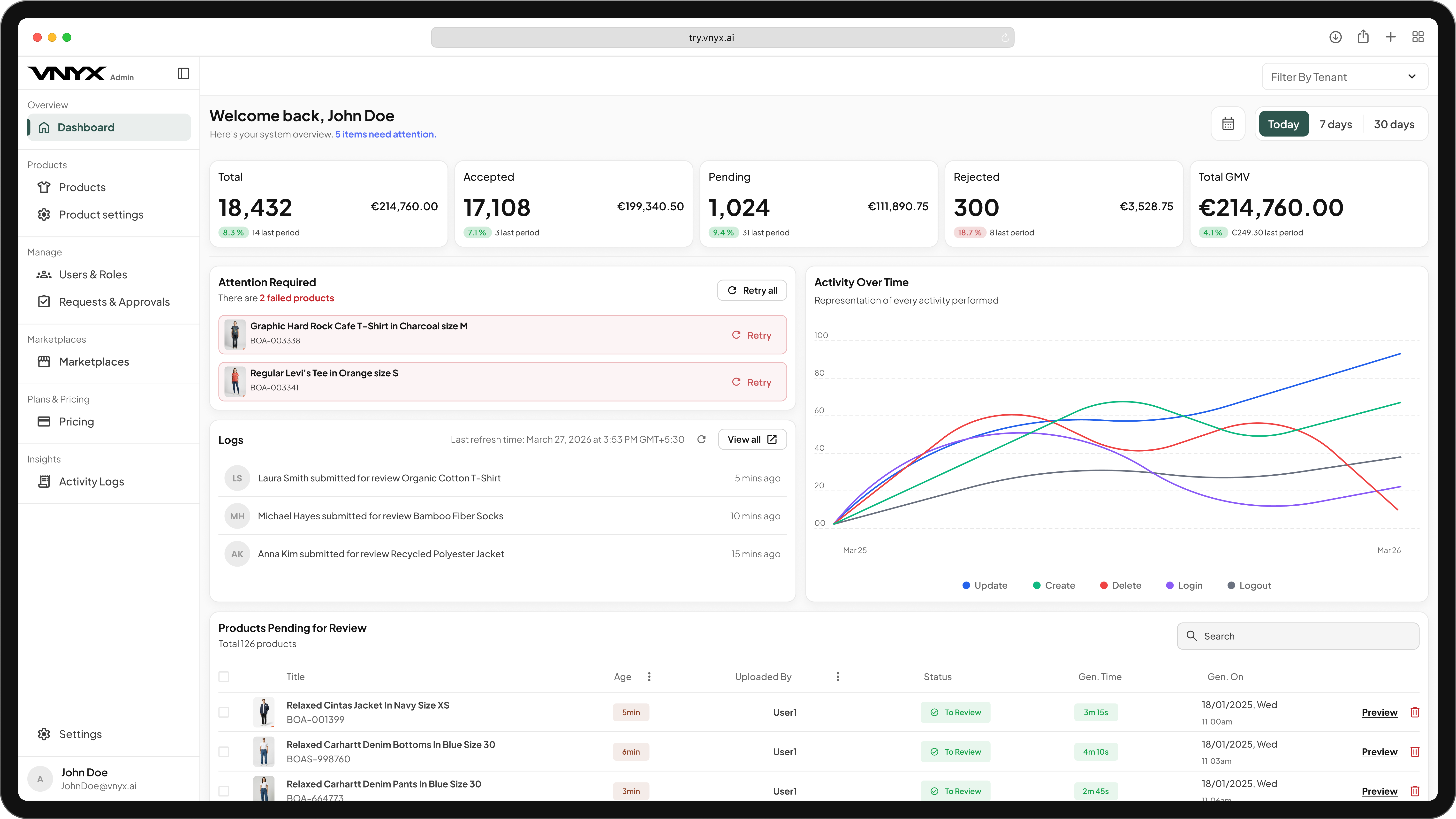
Task: Check the Relaxed Cintas Jacket row checkbox
Action: tap(224, 712)
